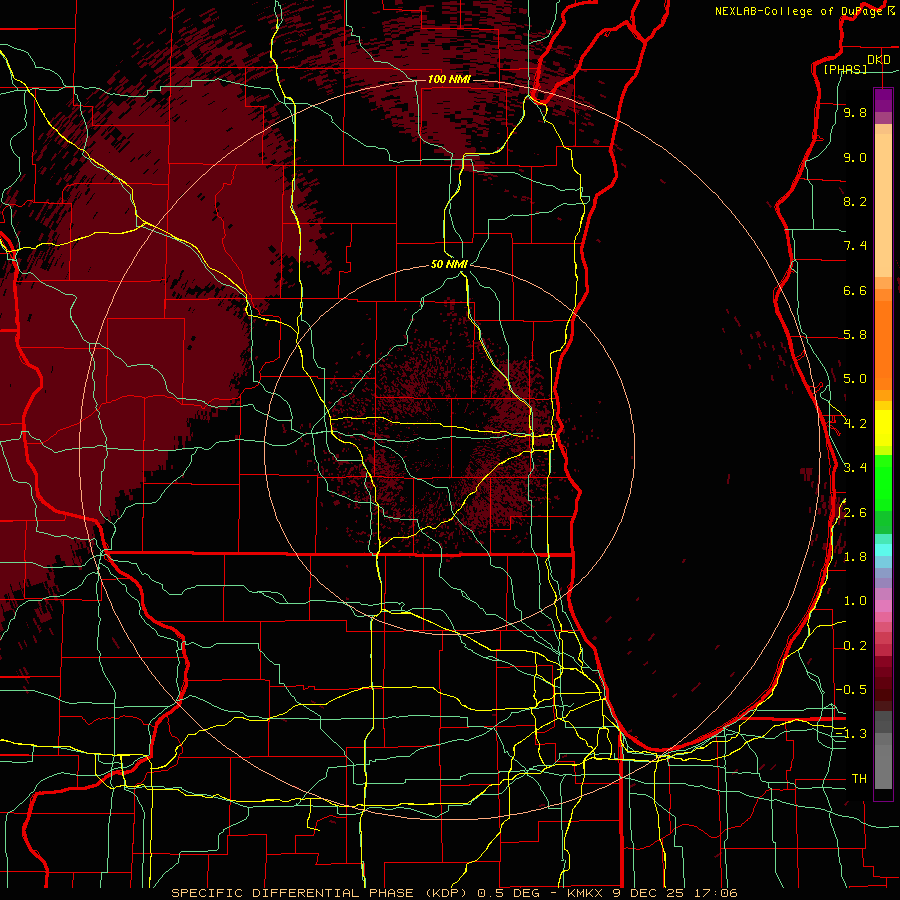The width and height of the screenshot is (900, 900).
Task: Click the 9.8 scale value
Action: [855, 112]
